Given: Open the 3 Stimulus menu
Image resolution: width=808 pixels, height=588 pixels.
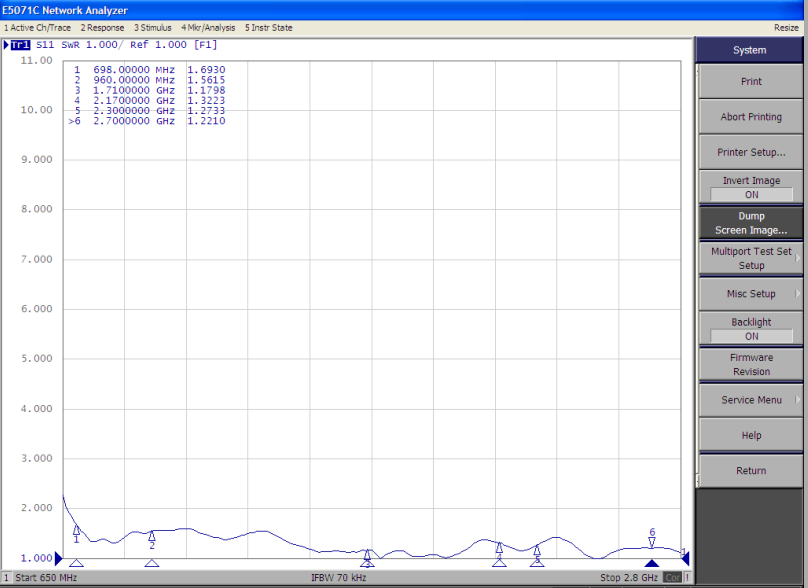Looking at the screenshot, I should 151,28.
